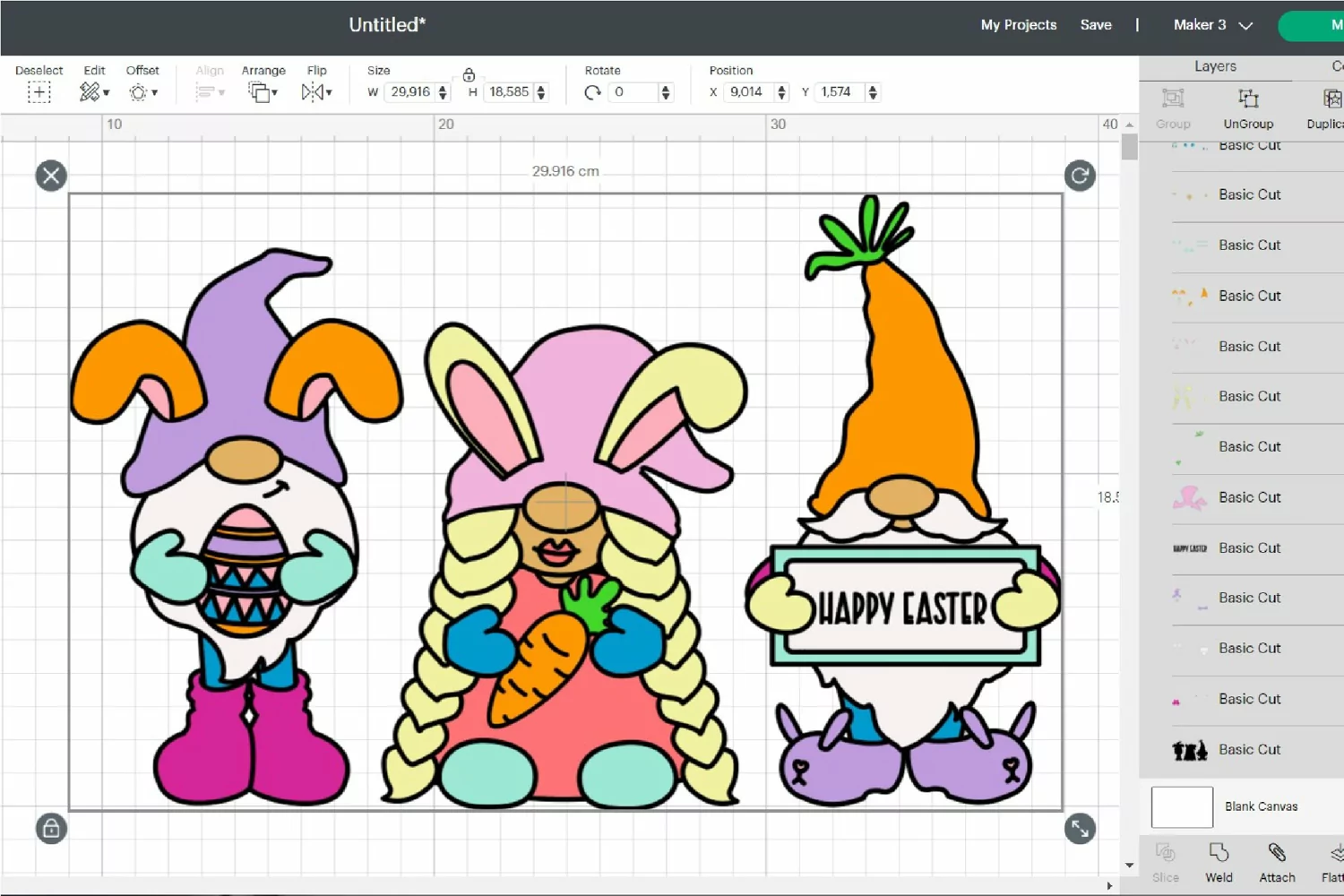The width and height of the screenshot is (1344, 896).
Task: Open the Offset tool dropdown
Action: click(x=142, y=91)
